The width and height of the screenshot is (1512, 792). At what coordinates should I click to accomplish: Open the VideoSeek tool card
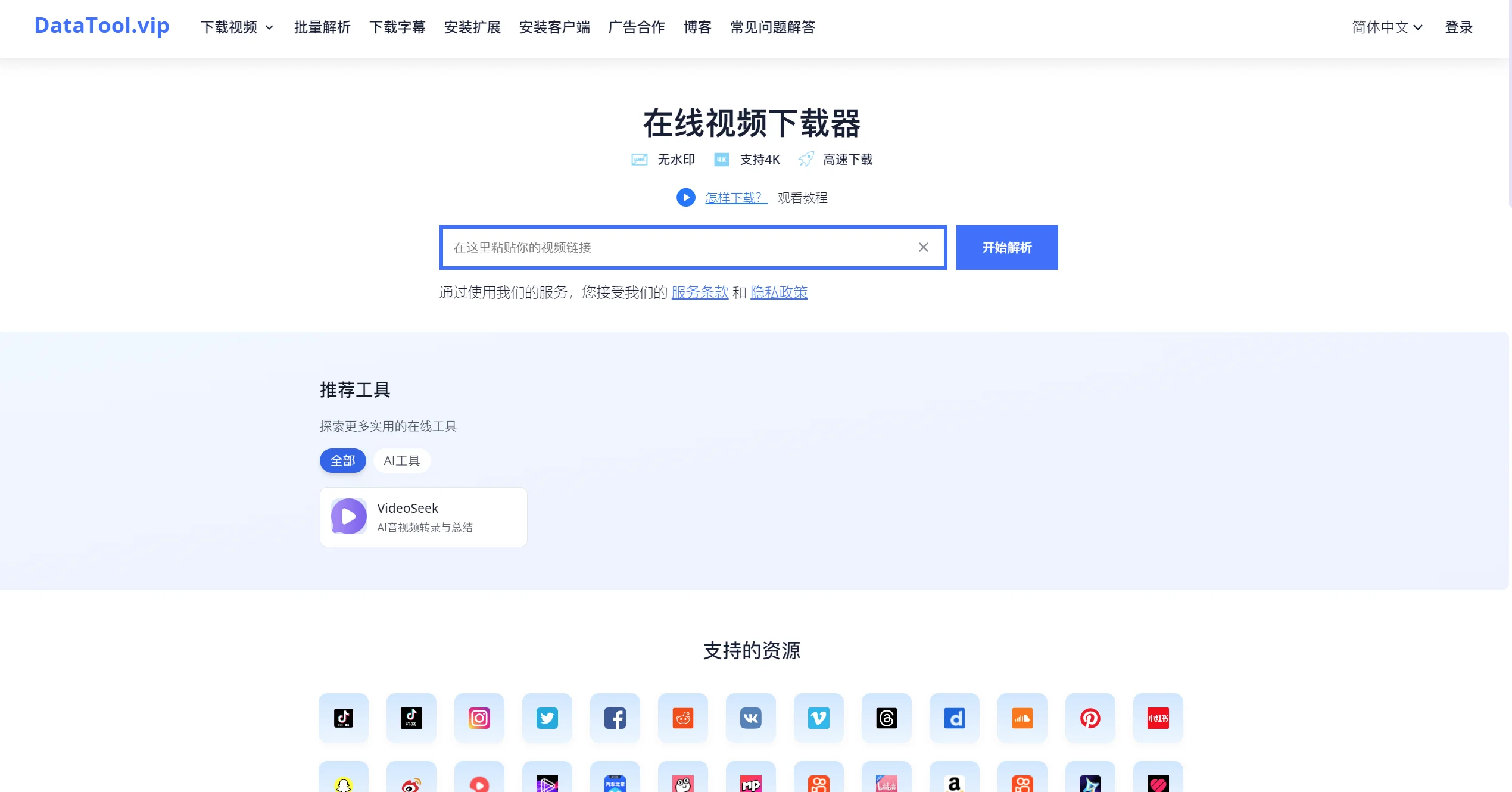point(423,517)
